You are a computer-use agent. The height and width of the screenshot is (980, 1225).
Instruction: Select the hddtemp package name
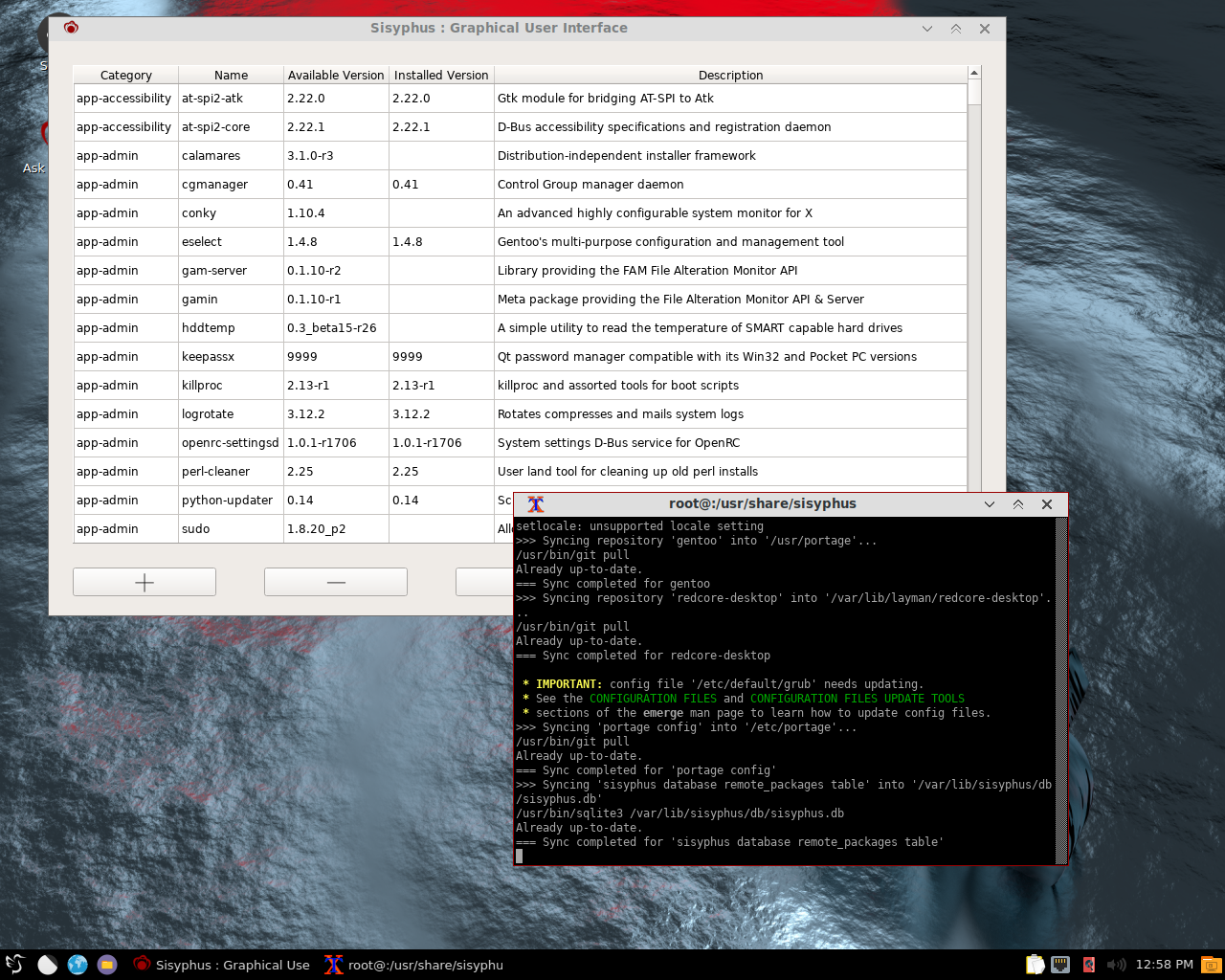point(208,327)
